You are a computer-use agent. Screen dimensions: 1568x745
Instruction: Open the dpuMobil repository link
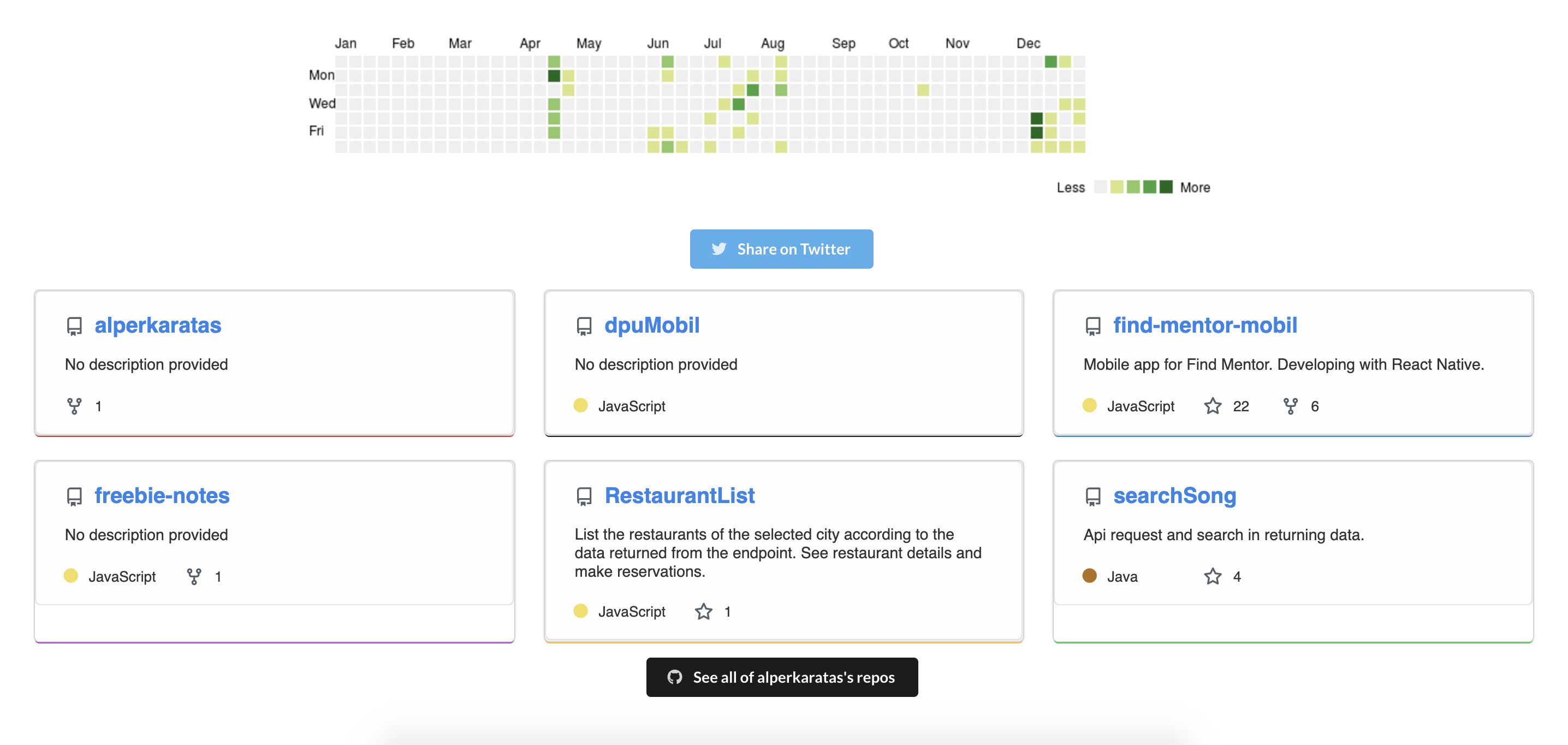(x=651, y=324)
